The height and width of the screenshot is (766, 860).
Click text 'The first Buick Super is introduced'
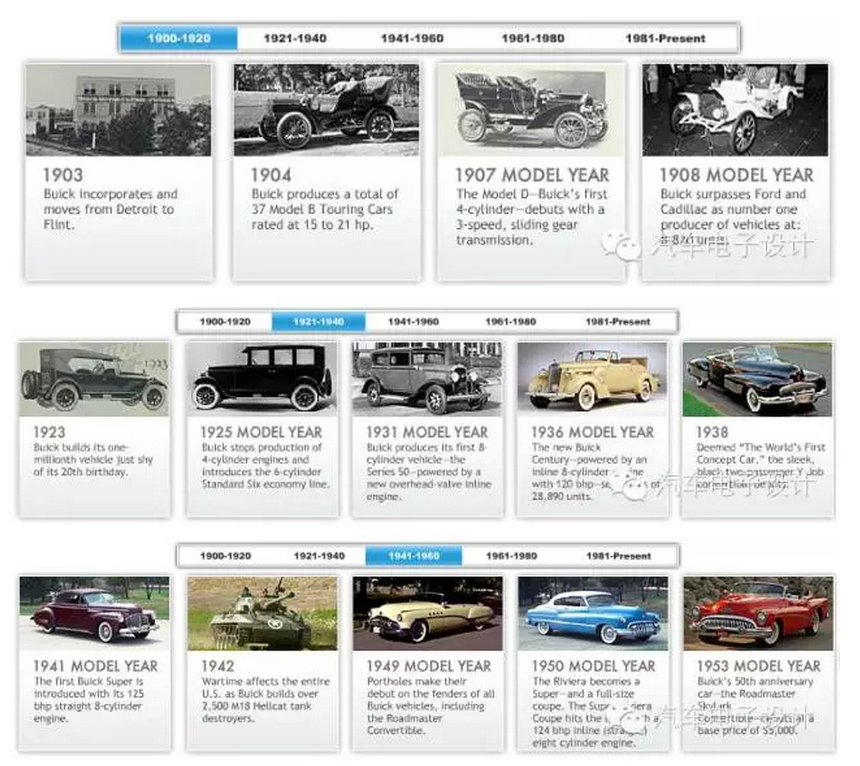(89, 700)
